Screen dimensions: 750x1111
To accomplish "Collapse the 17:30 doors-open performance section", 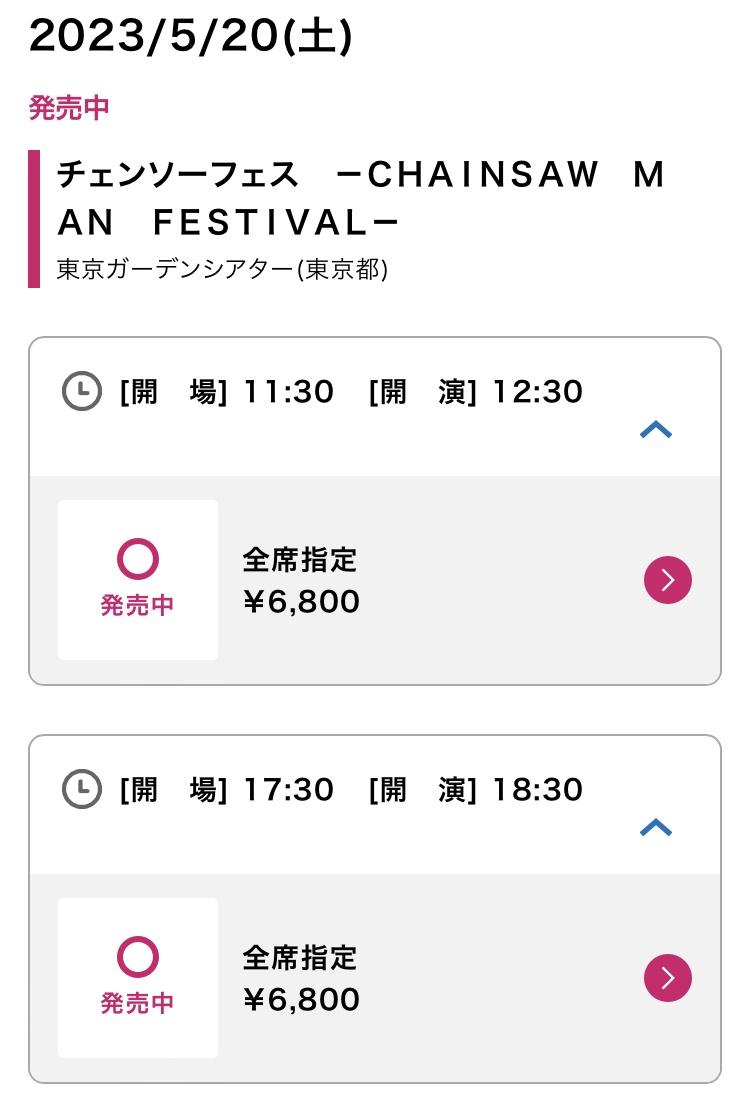I will click(x=656, y=828).
